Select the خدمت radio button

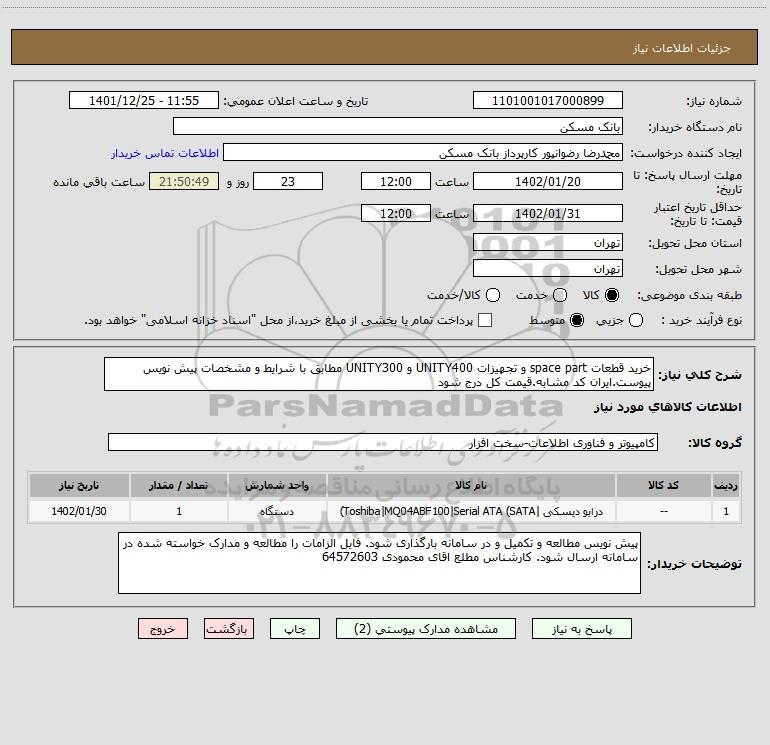(560, 295)
